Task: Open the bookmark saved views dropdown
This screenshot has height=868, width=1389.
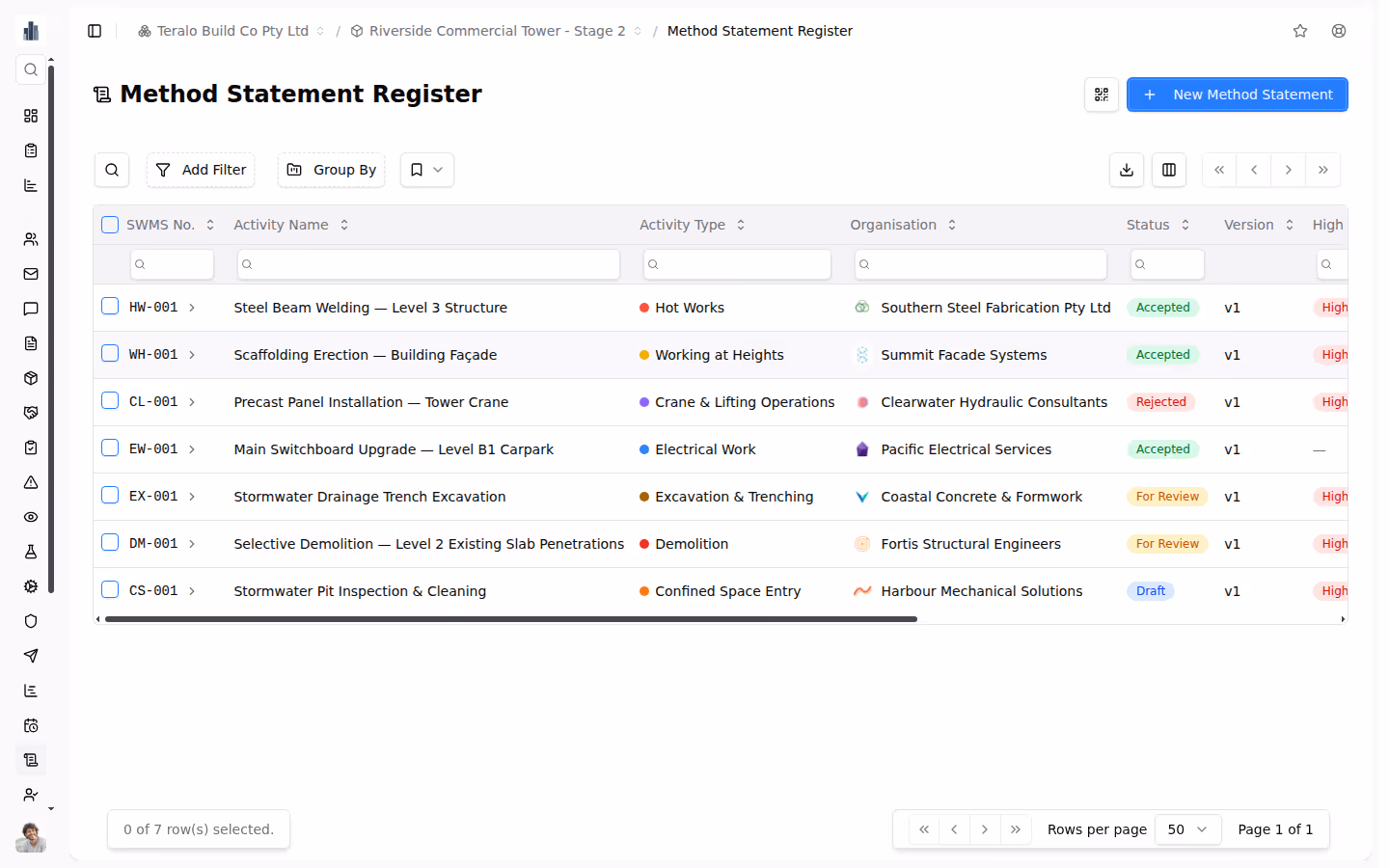Action: [427, 170]
